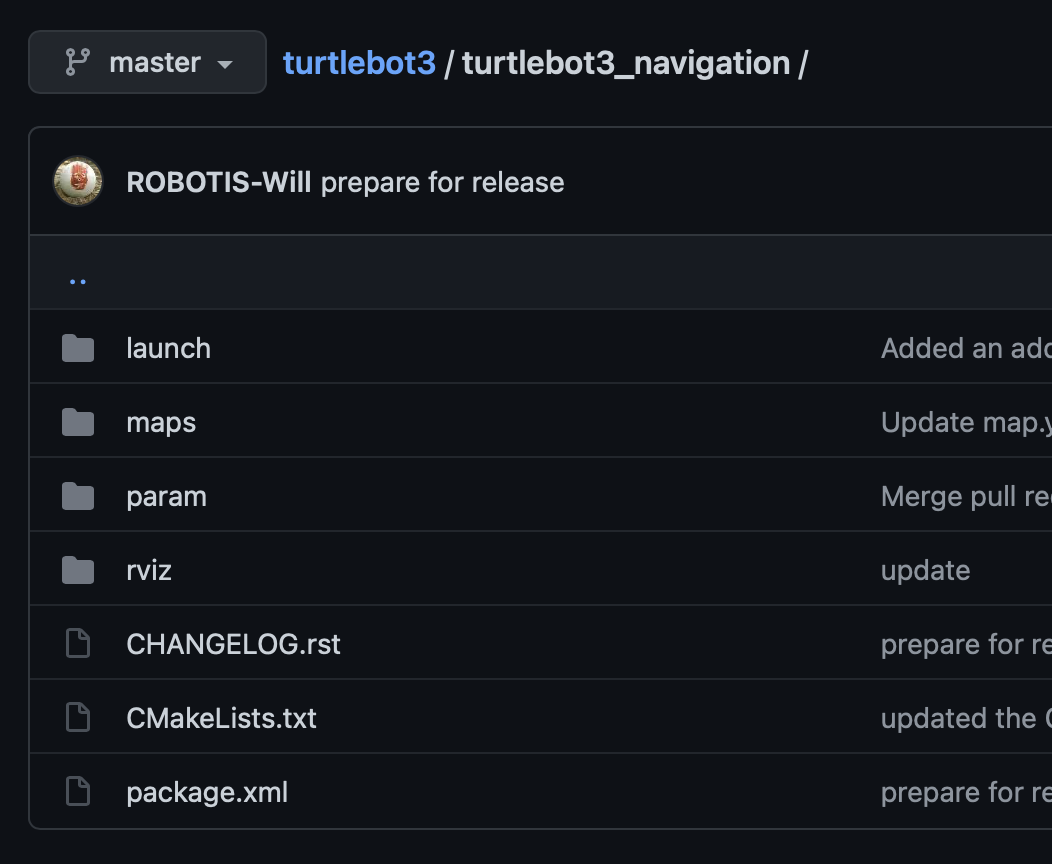Viewport: 1052px width, 864px height.
Task: Click the git branch icon beside master
Action: 78,62
